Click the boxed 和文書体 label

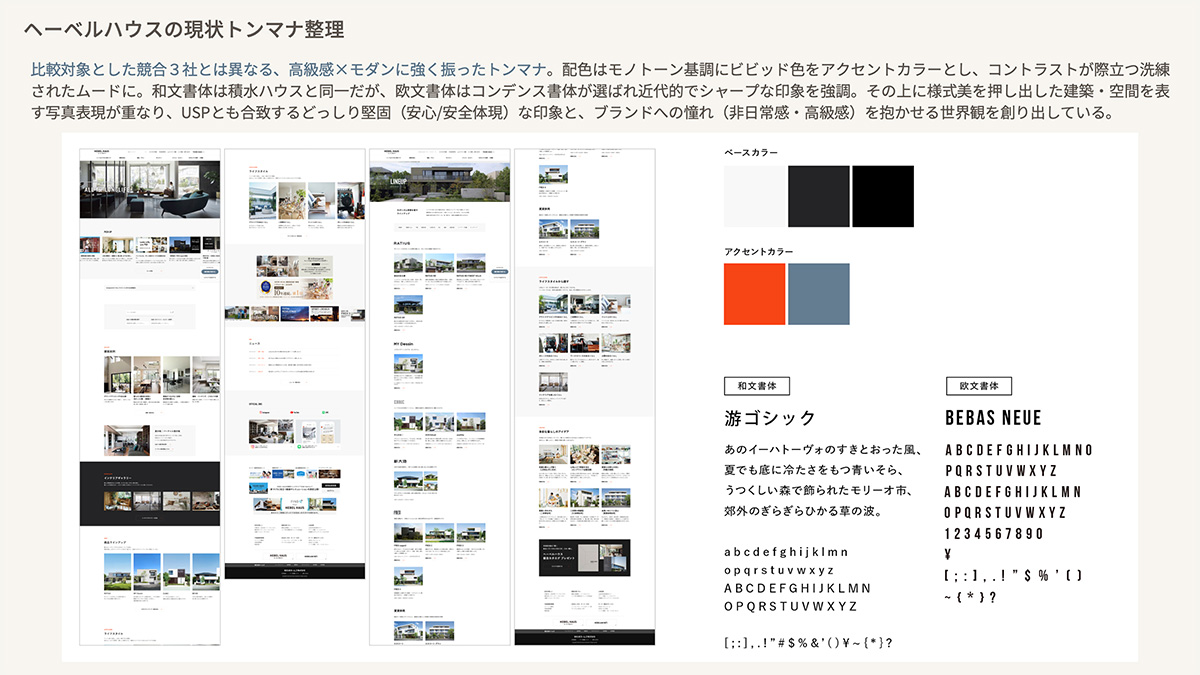757,385
